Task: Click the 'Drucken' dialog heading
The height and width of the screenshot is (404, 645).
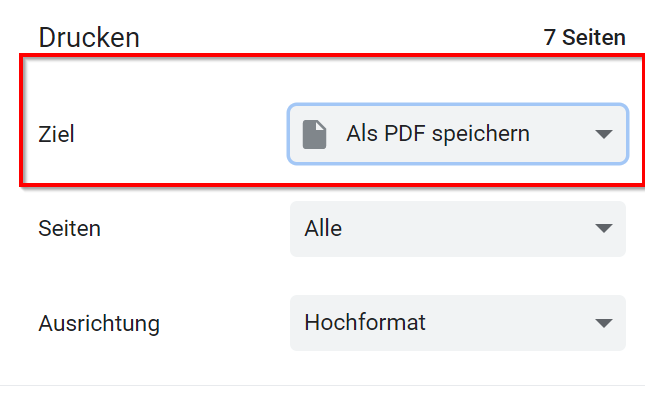Action: pyautogui.click(x=89, y=38)
